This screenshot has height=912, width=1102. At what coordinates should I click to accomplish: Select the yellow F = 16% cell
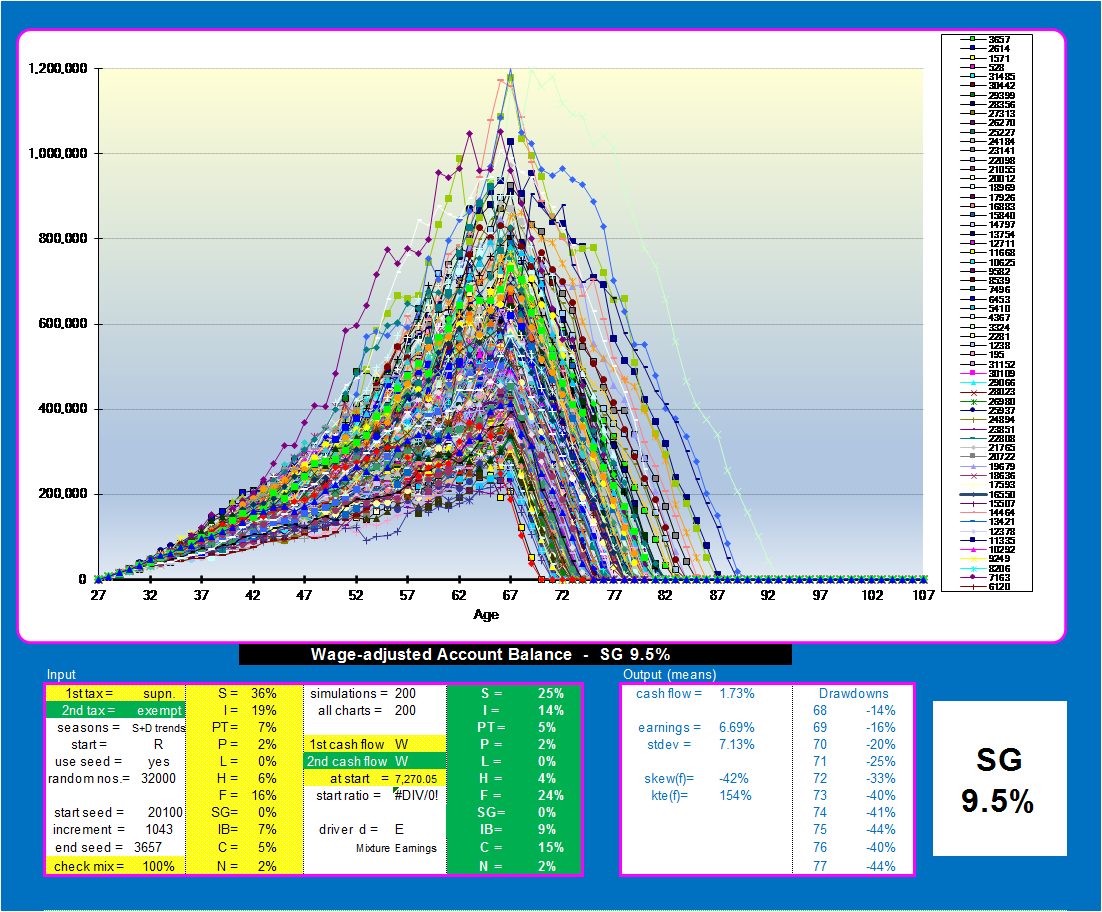[245, 795]
